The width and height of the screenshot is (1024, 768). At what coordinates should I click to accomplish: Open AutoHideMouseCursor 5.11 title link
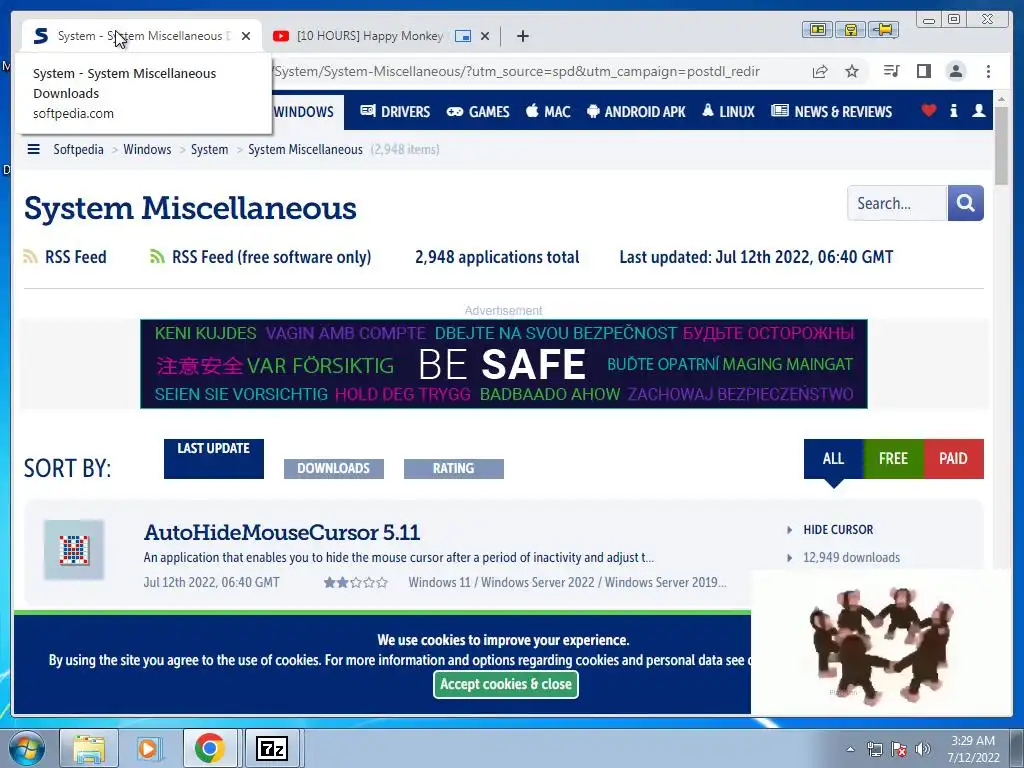click(x=281, y=532)
